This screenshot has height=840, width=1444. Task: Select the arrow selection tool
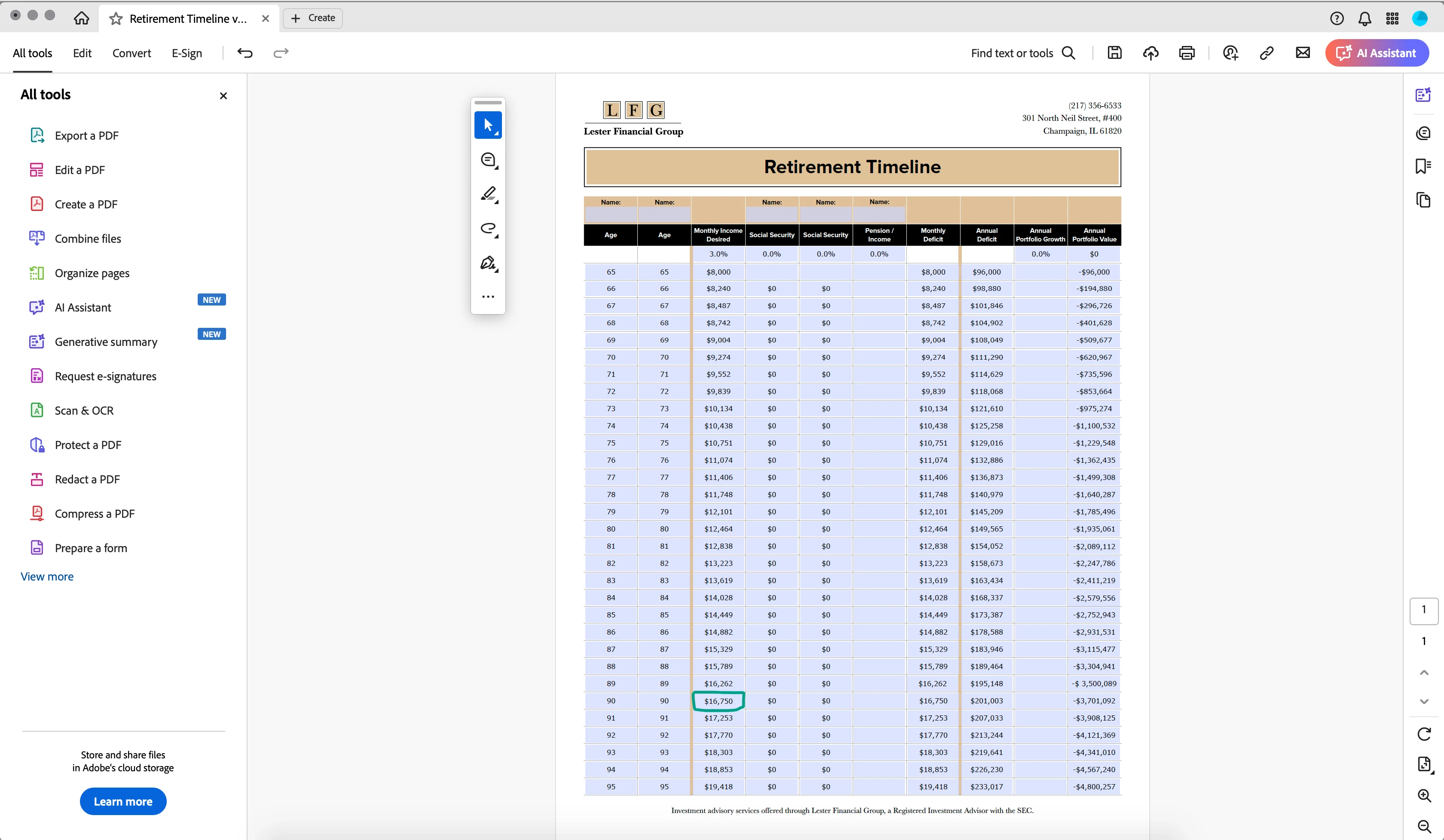coord(488,125)
